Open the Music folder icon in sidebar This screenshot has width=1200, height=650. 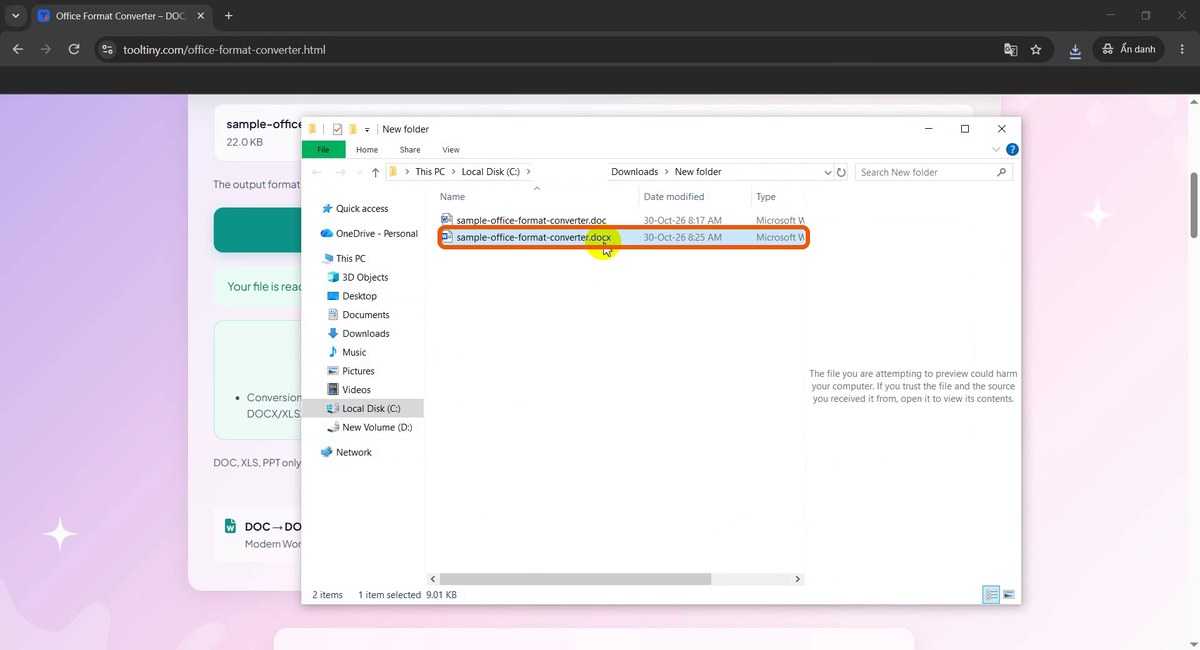tap(334, 352)
